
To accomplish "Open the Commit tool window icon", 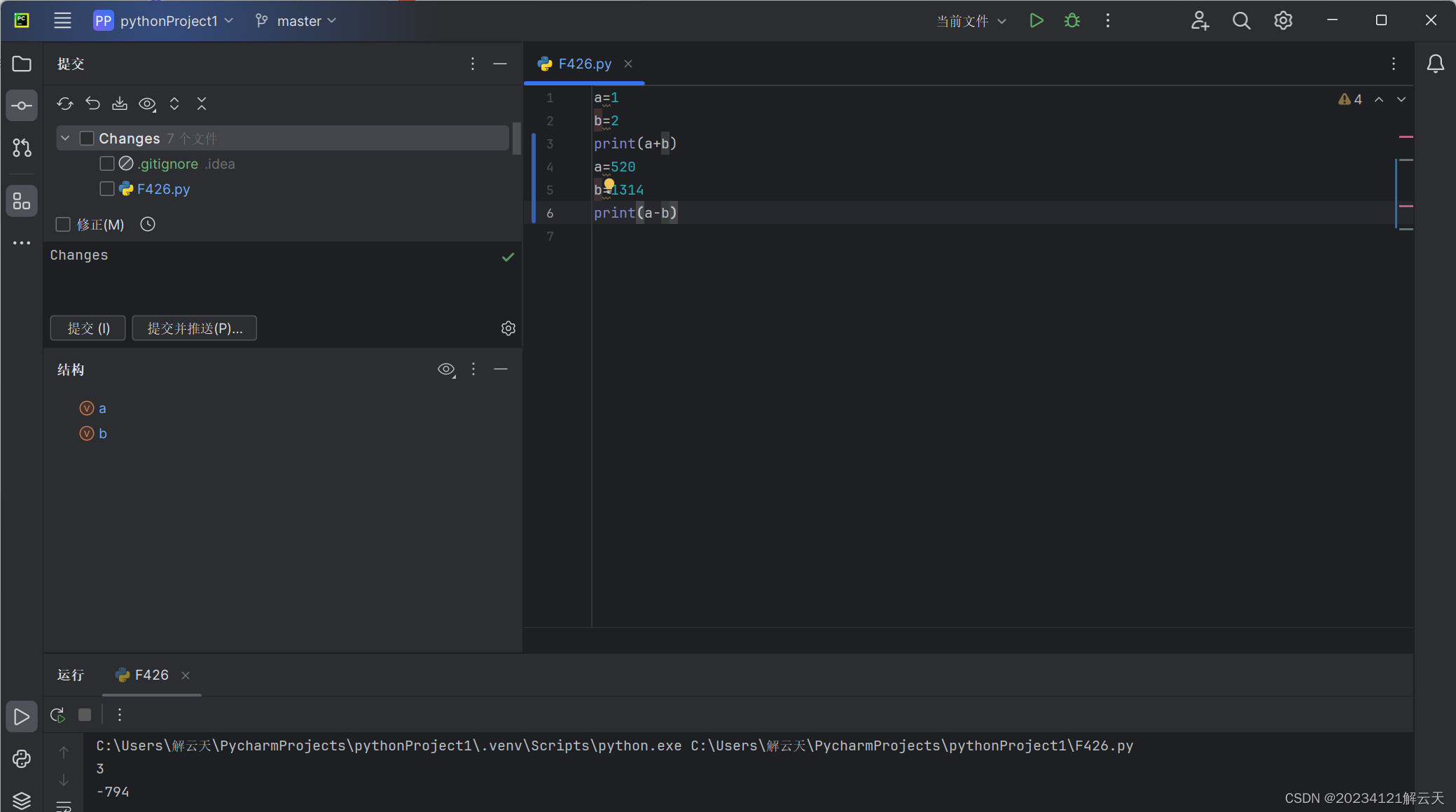I will coord(22,106).
